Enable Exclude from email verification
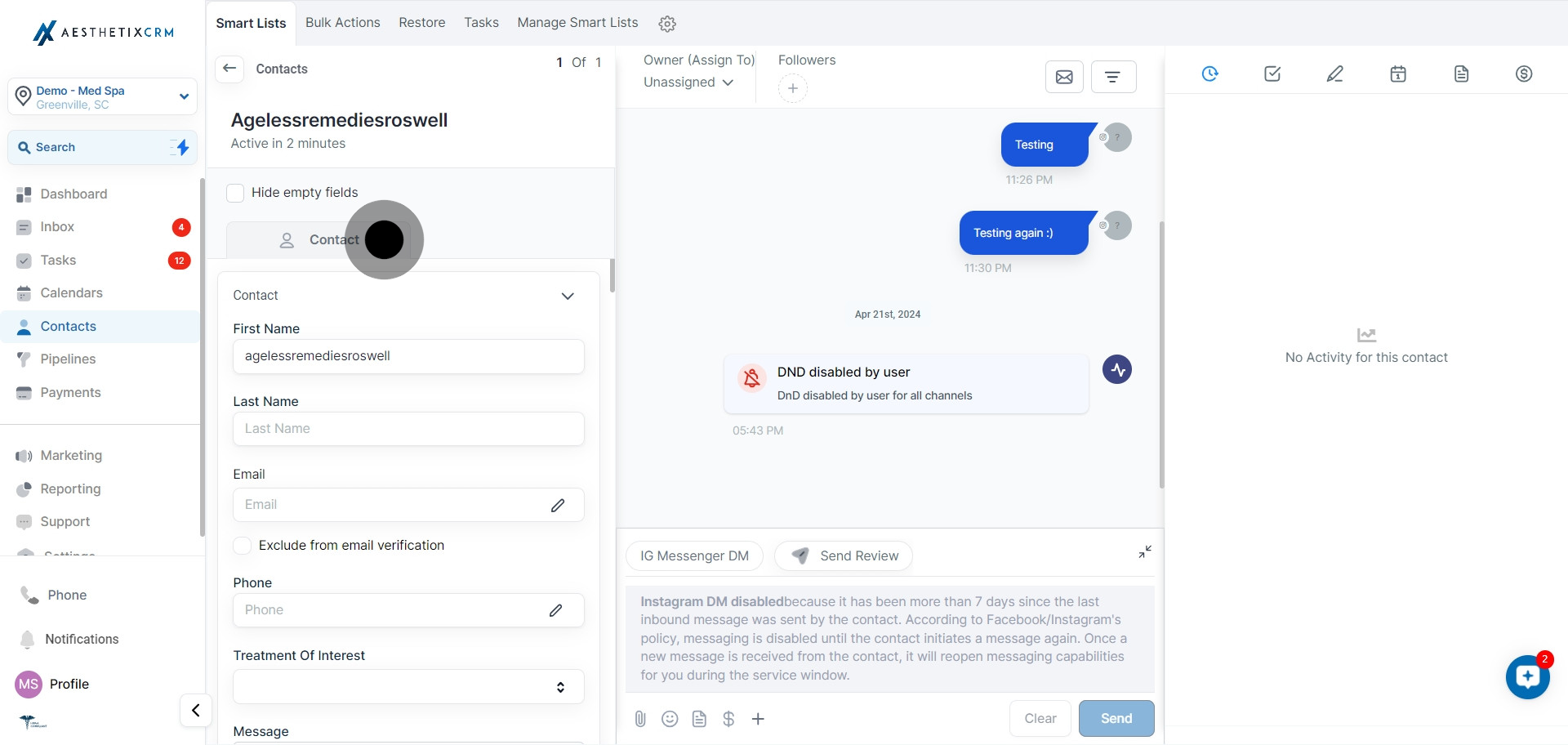 click(243, 546)
